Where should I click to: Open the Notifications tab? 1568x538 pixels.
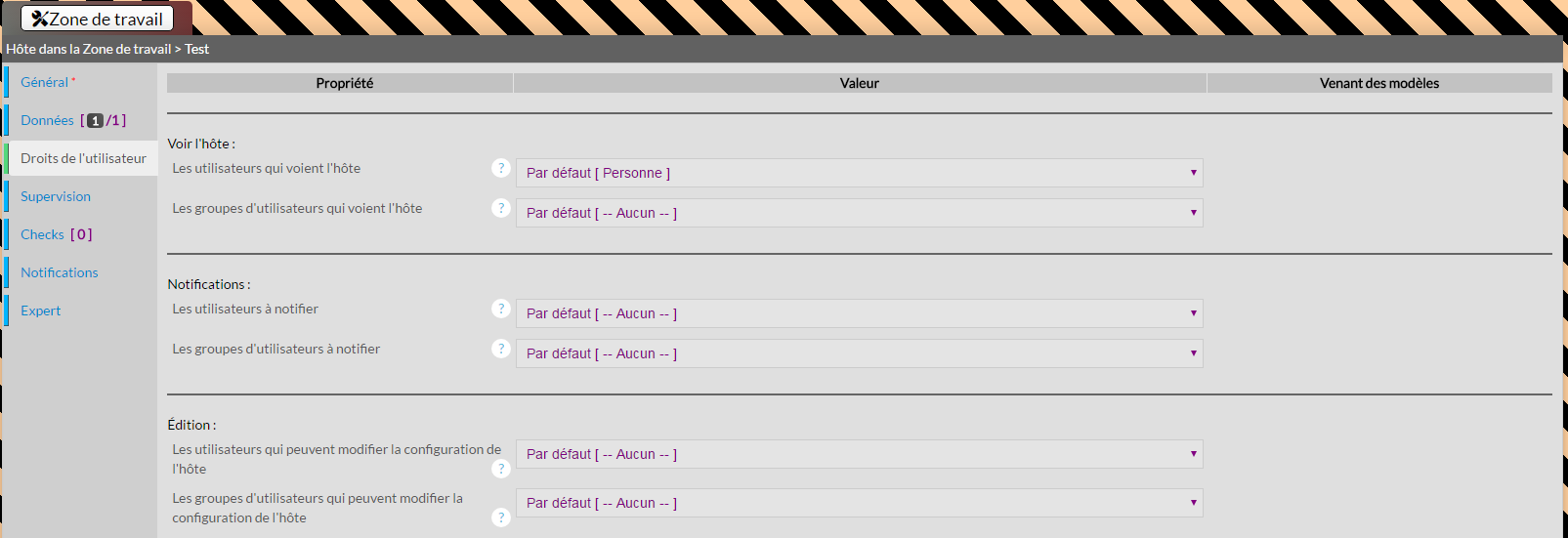coord(60,272)
